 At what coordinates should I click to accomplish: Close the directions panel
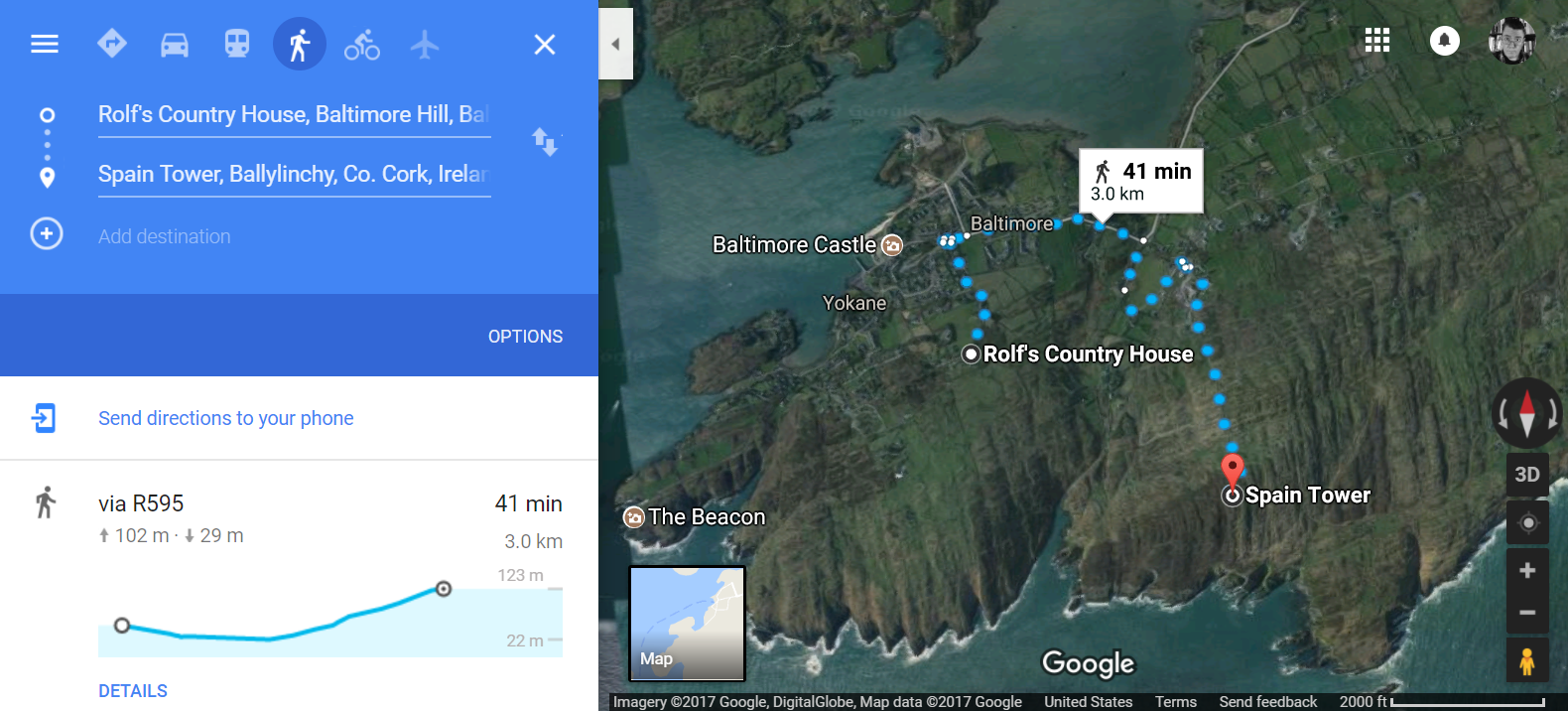coord(545,44)
